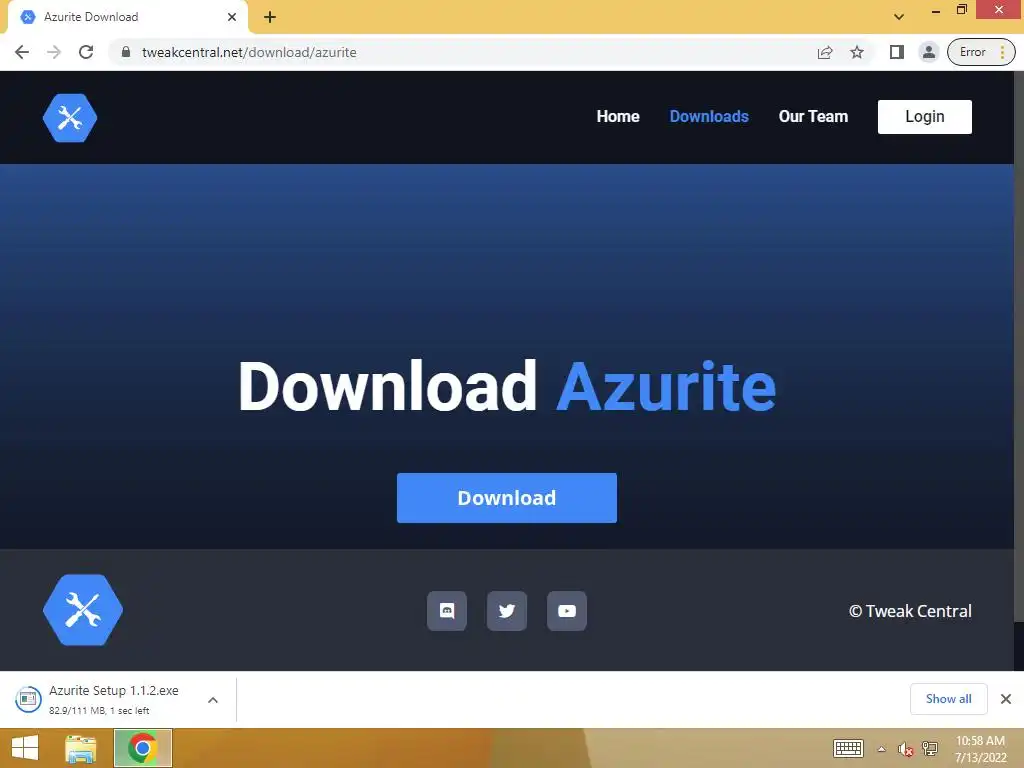1024x768 pixels.
Task: Show all downloads
Action: [948, 699]
